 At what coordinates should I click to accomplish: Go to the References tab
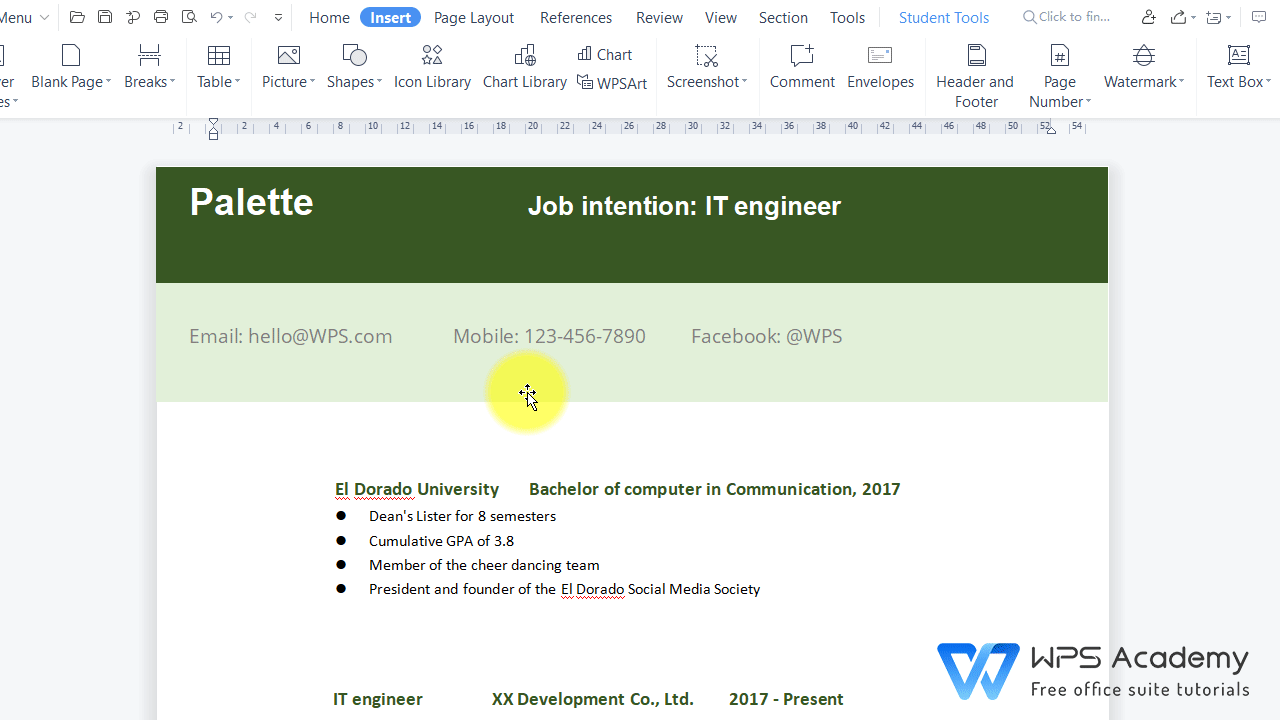[x=576, y=17]
